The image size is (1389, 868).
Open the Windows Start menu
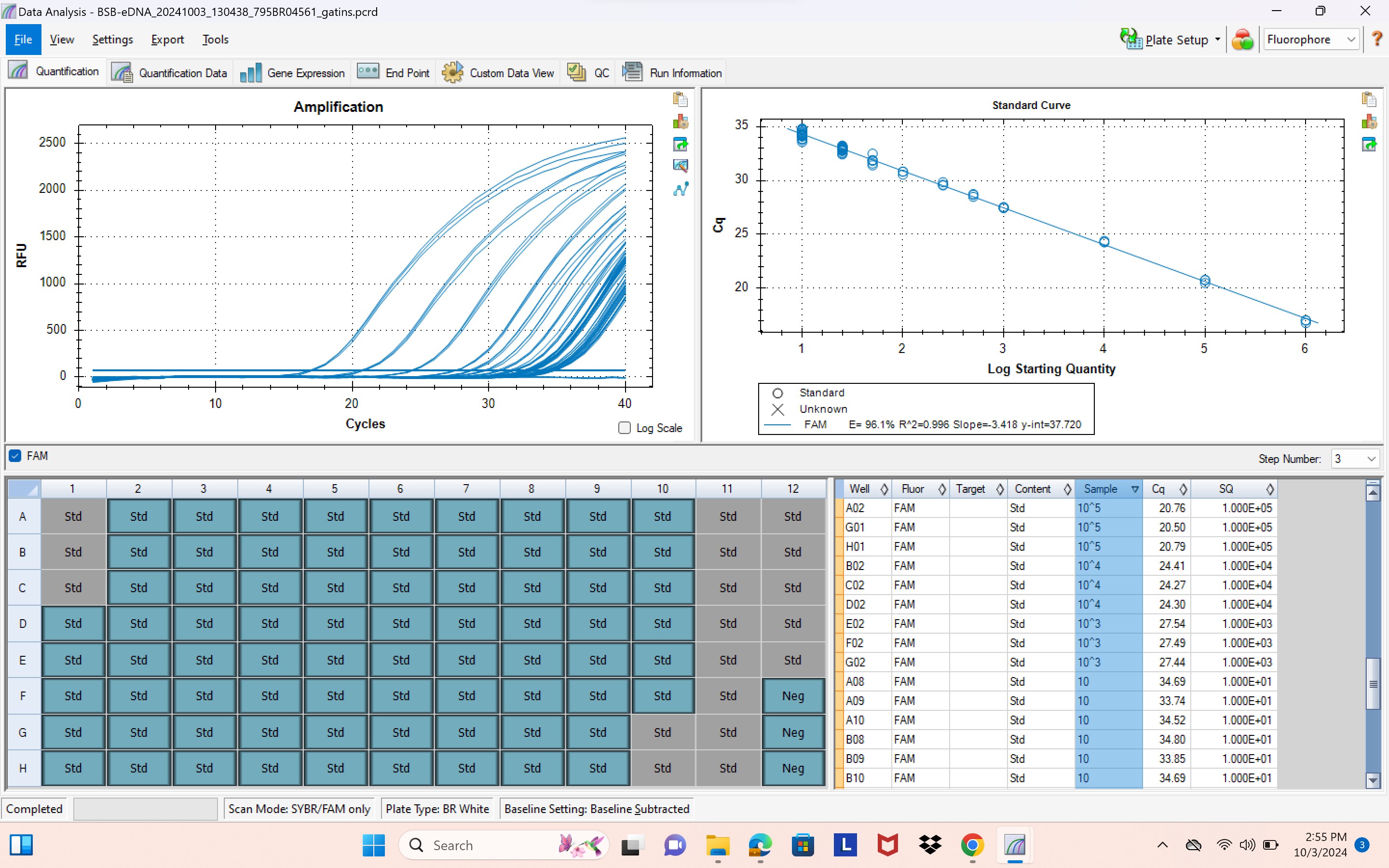[374, 845]
